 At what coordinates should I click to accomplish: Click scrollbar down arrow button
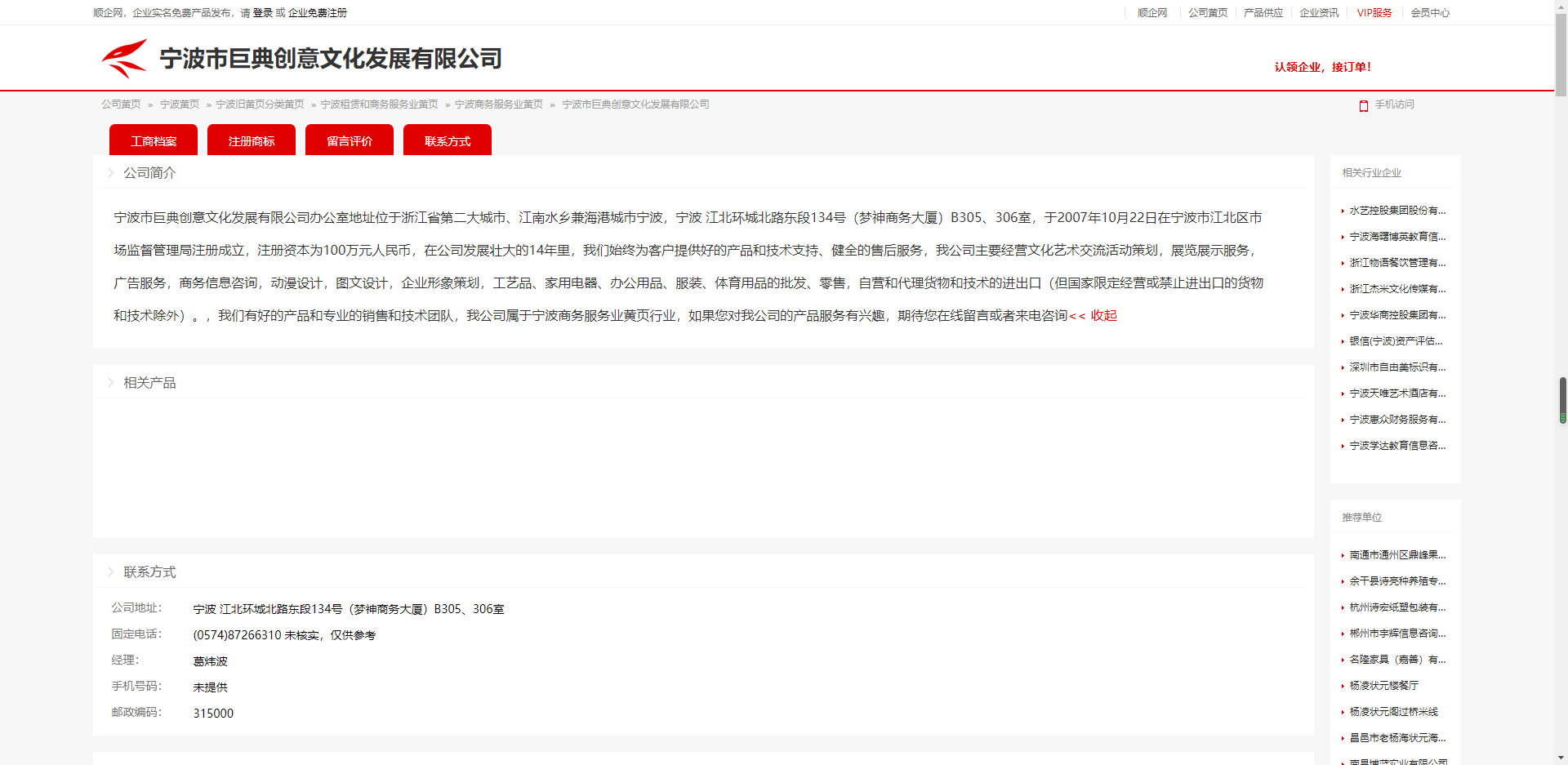click(x=1561, y=758)
